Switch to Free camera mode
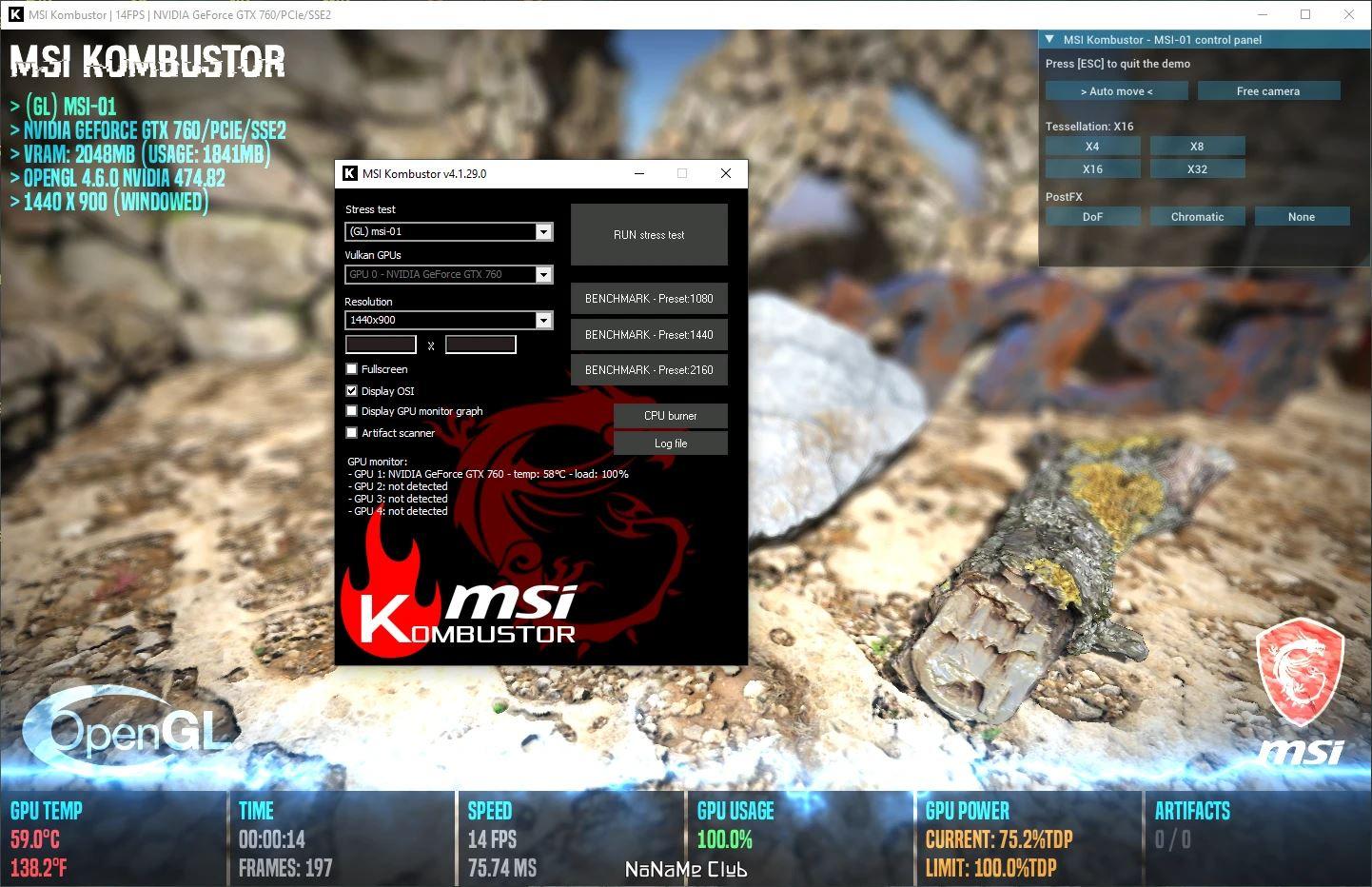1372x887 pixels. 1268,91
